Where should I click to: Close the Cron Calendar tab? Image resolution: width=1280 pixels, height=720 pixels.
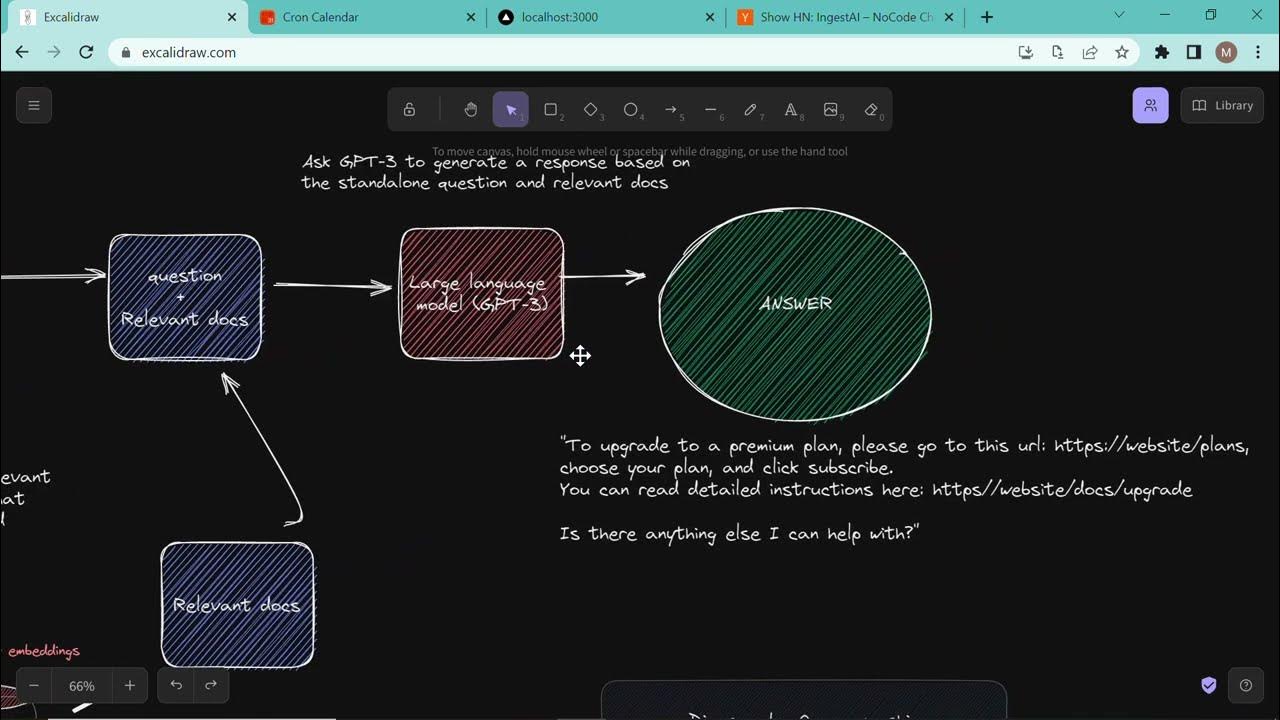pyautogui.click(x=471, y=17)
